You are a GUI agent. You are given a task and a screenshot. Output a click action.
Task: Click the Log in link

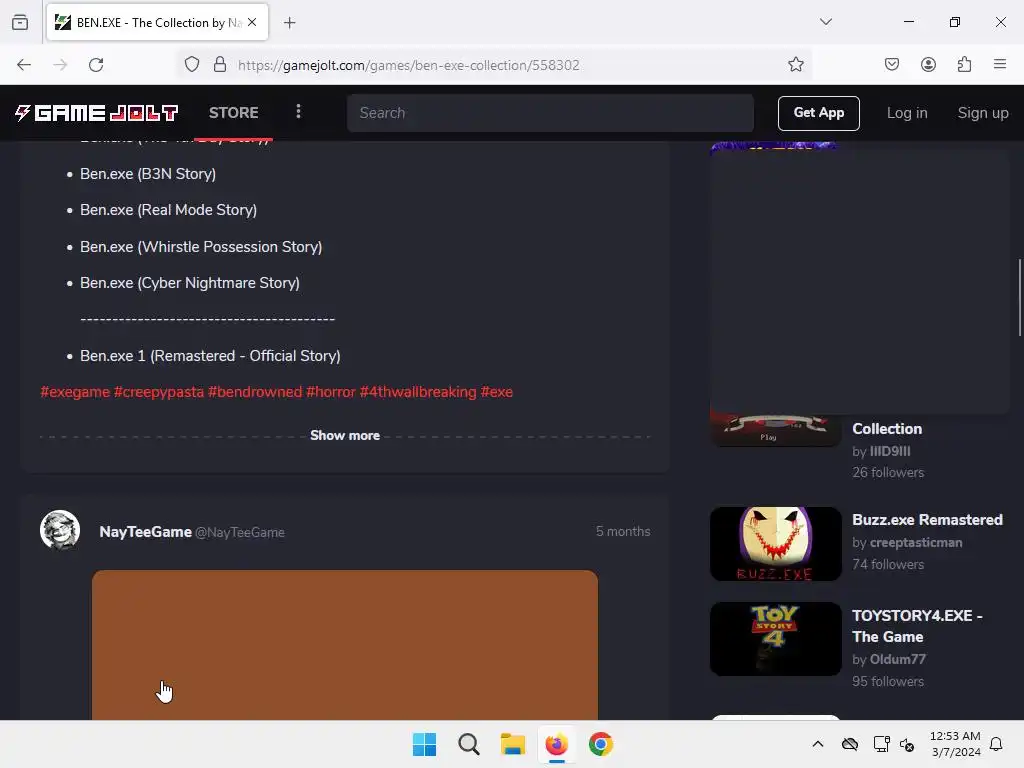click(907, 113)
